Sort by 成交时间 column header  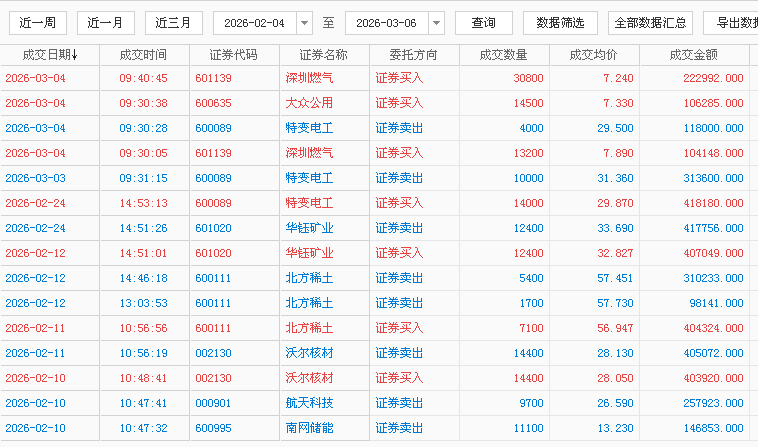(x=144, y=55)
